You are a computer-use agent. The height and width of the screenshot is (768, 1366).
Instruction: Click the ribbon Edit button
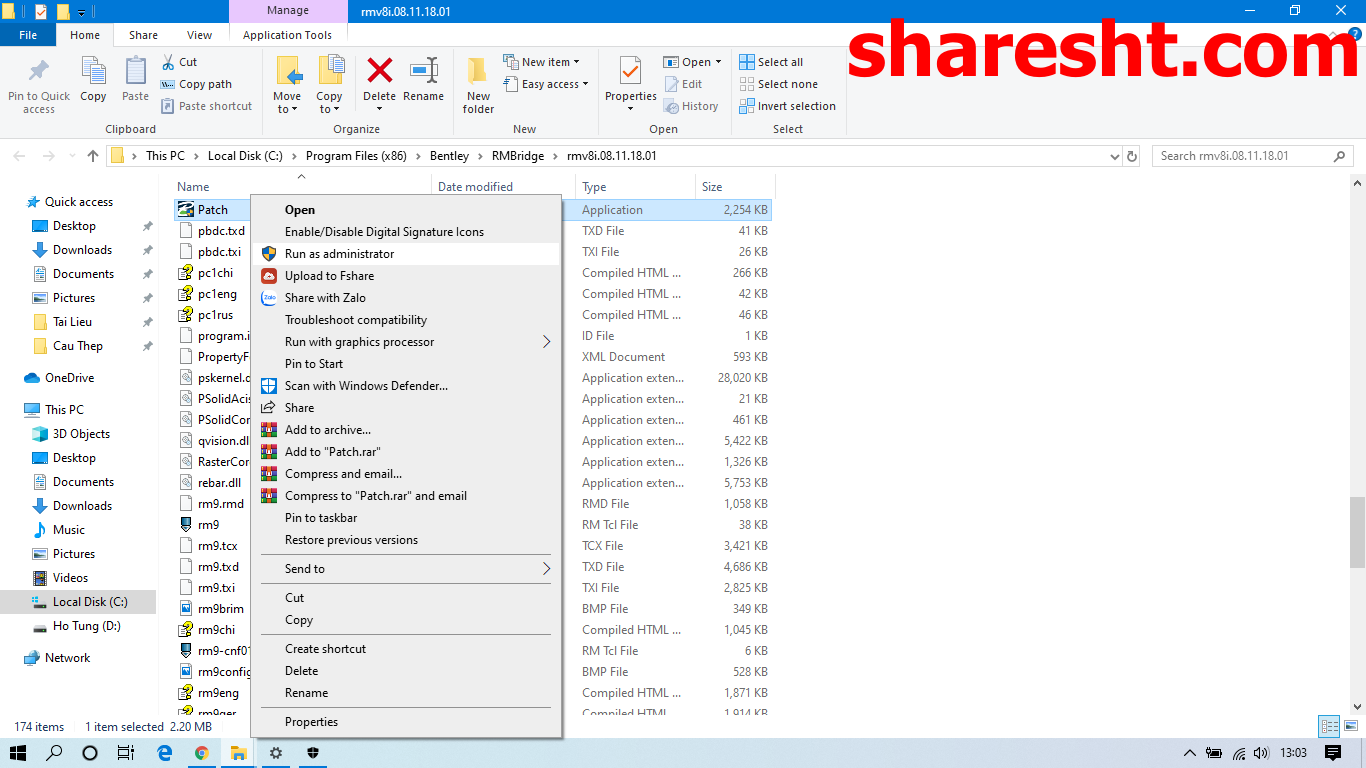click(682, 84)
